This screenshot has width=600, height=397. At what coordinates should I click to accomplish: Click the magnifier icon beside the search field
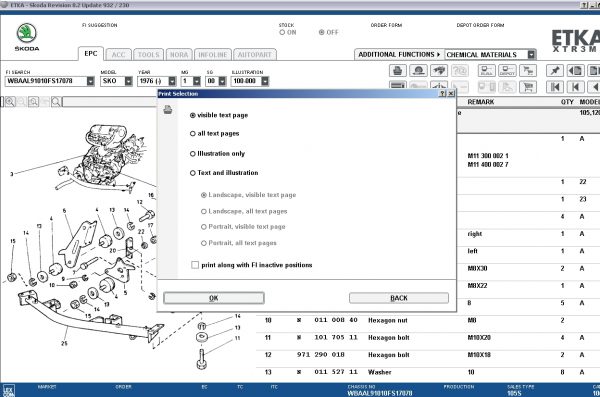point(56,101)
